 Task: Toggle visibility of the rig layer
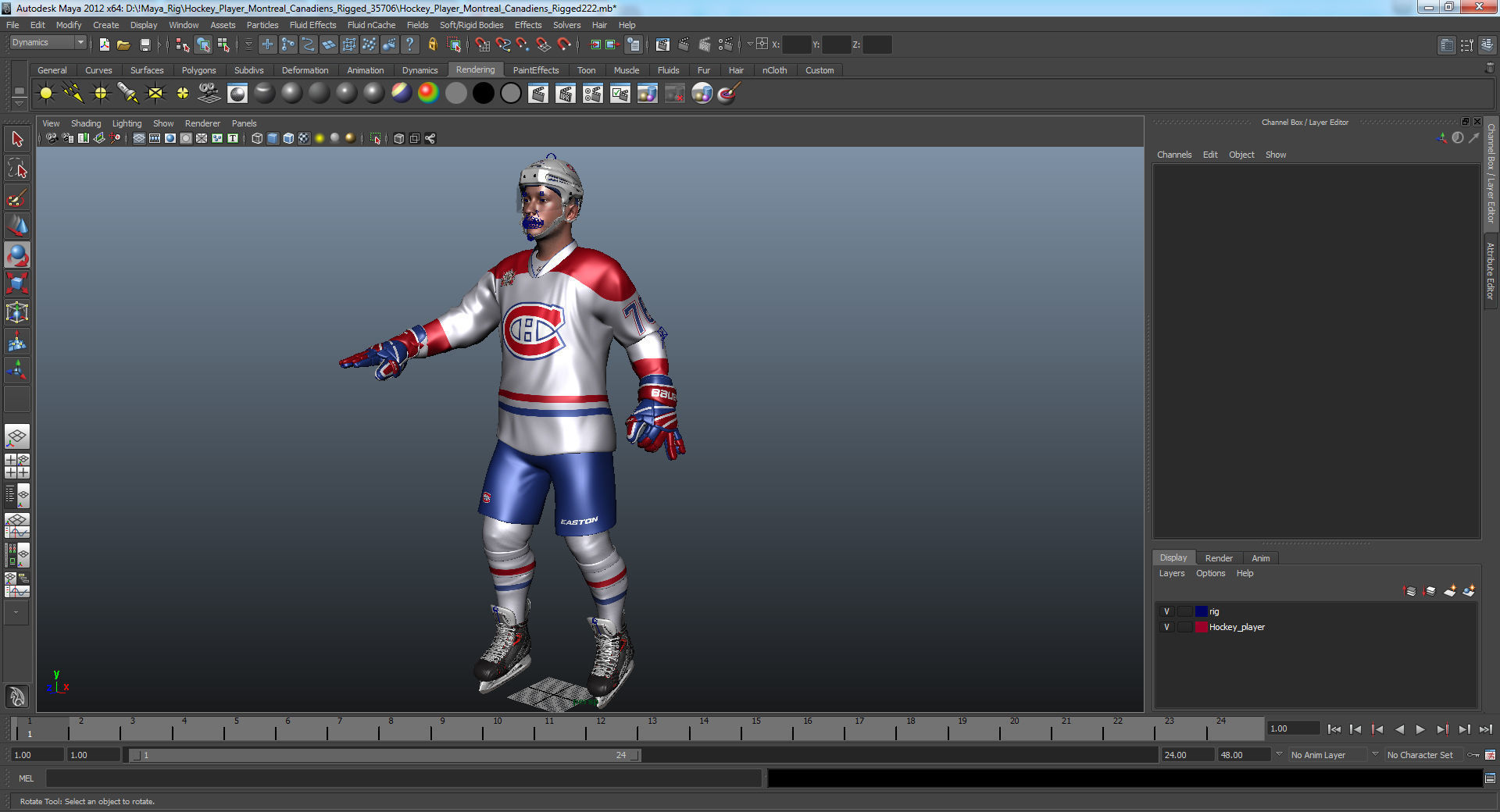coord(1167,611)
